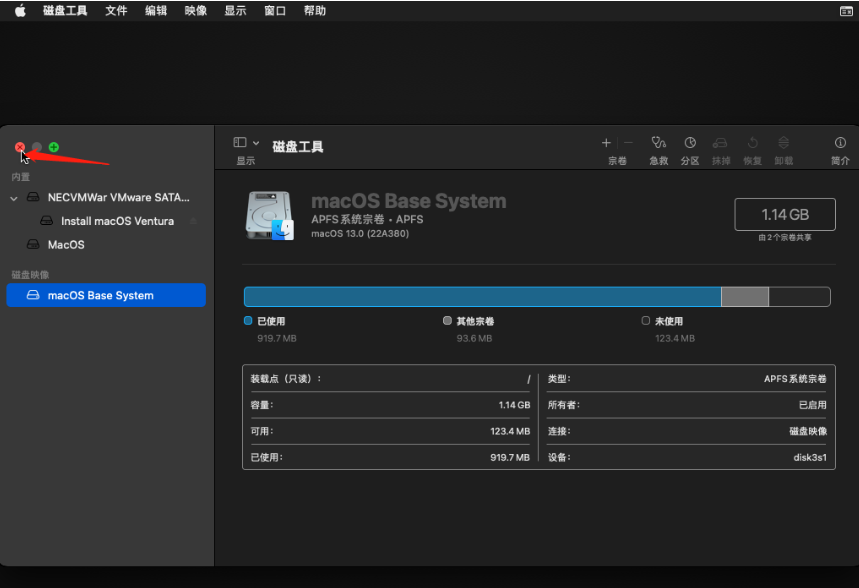Open the Apple menu
This screenshot has height=588, width=859.
pos(20,10)
